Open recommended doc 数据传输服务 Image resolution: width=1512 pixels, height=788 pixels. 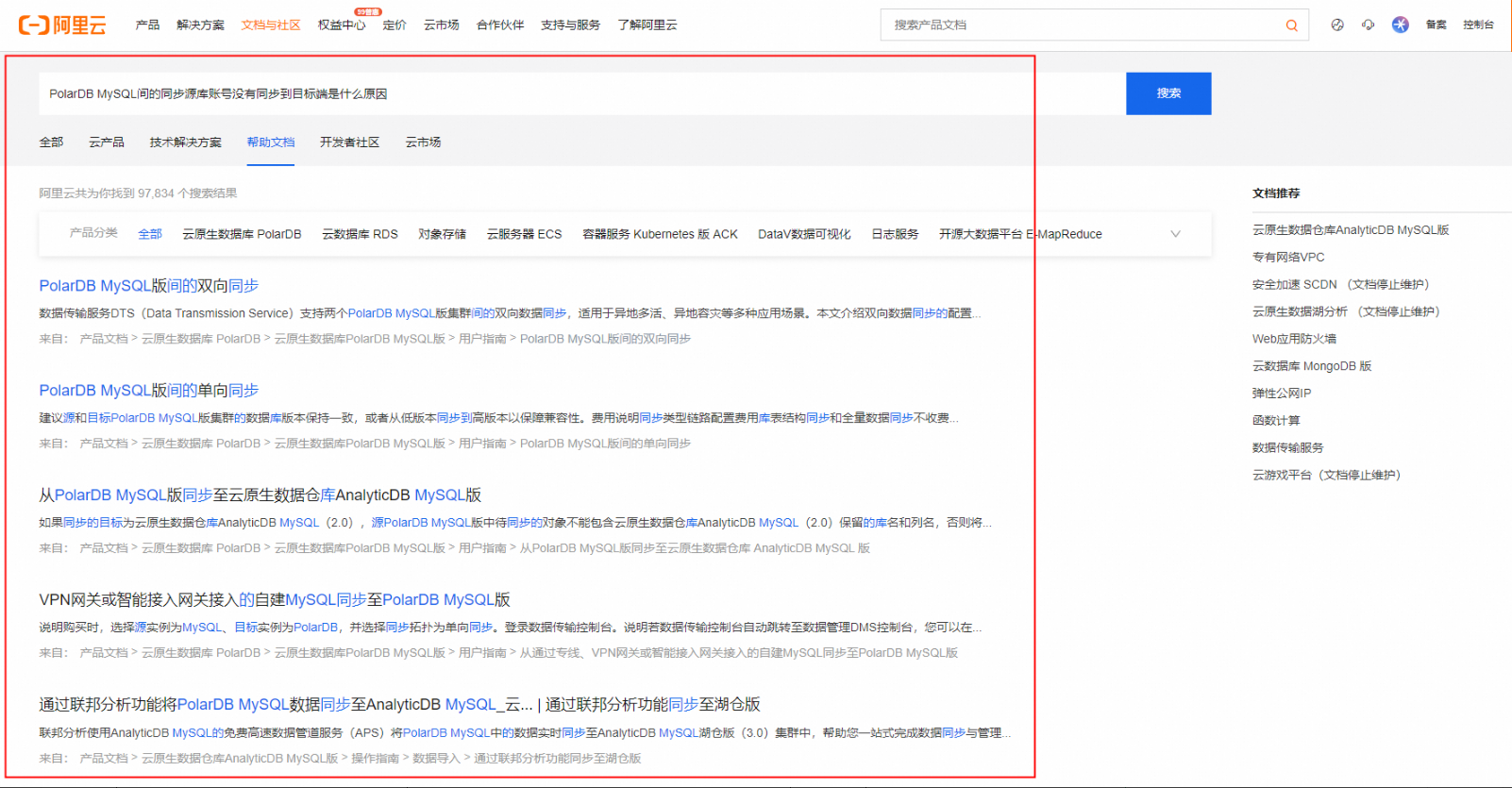pyautogui.click(x=1288, y=449)
